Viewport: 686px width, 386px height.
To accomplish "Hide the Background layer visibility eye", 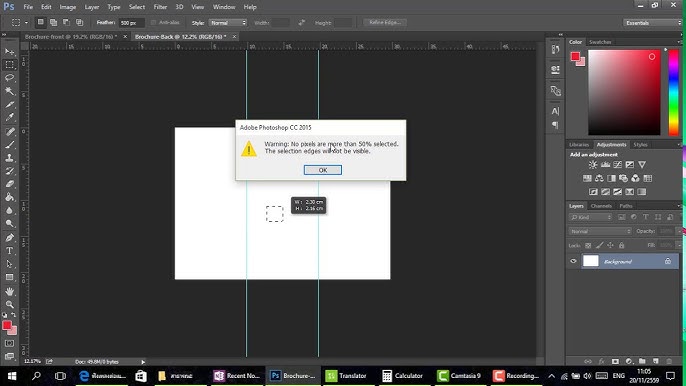I will point(573,261).
